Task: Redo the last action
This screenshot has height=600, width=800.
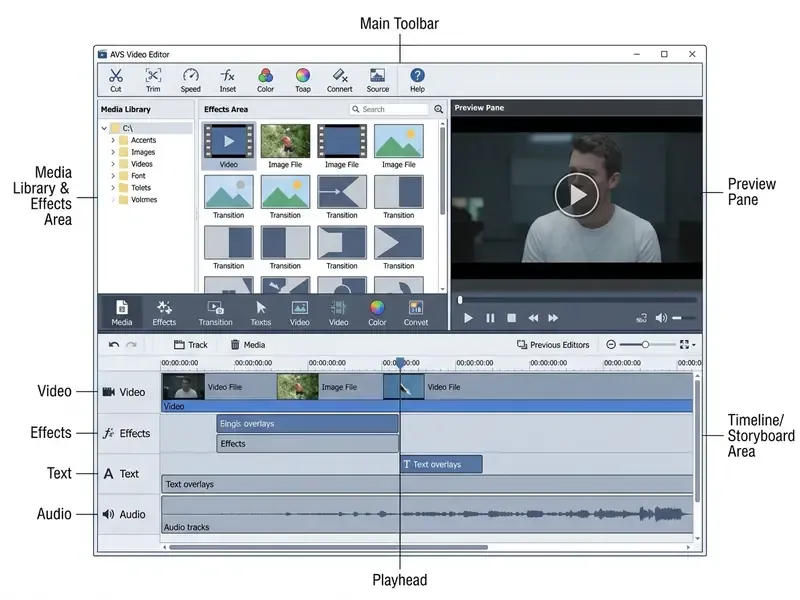Action: coord(132,345)
